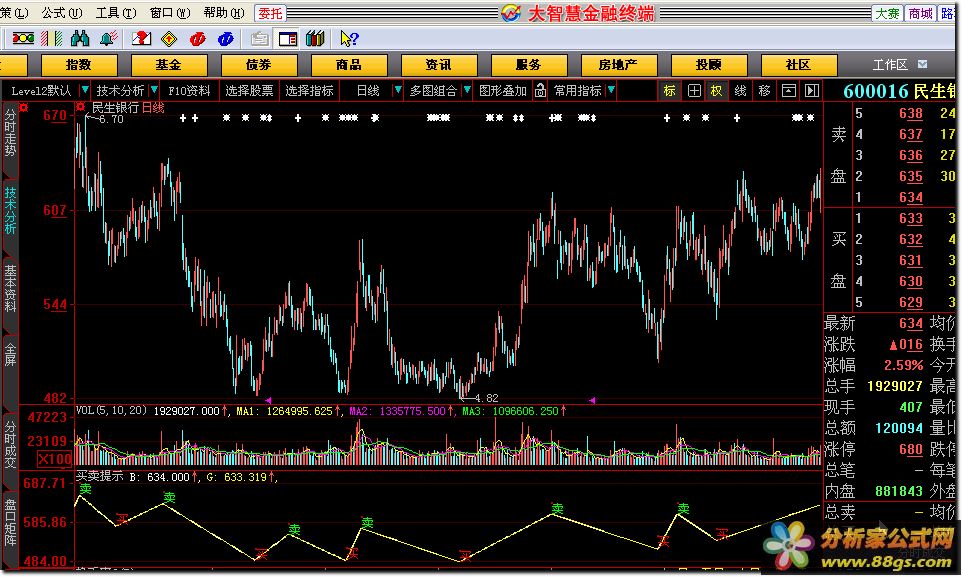The image size is (963, 577).
Task: Toggle the 权 rights-adjustment button
Action: point(717,91)
